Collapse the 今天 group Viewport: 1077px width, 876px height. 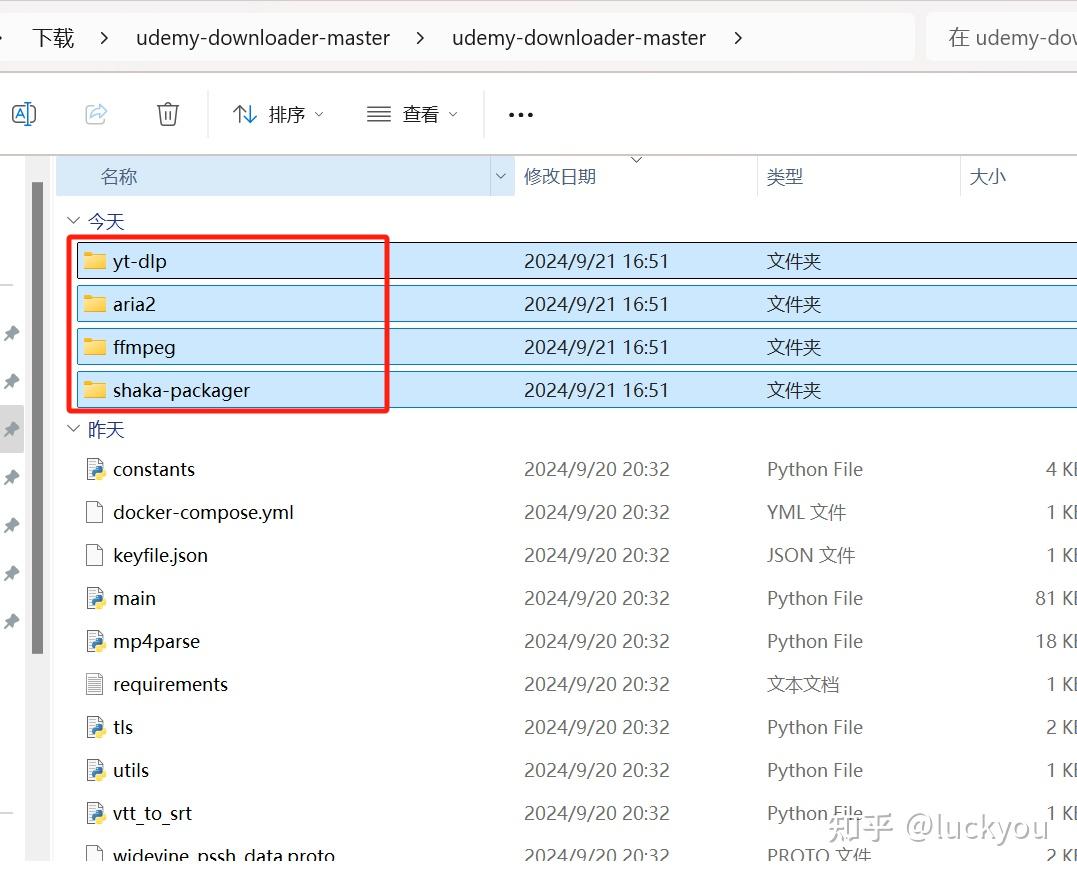coord(72,220)
